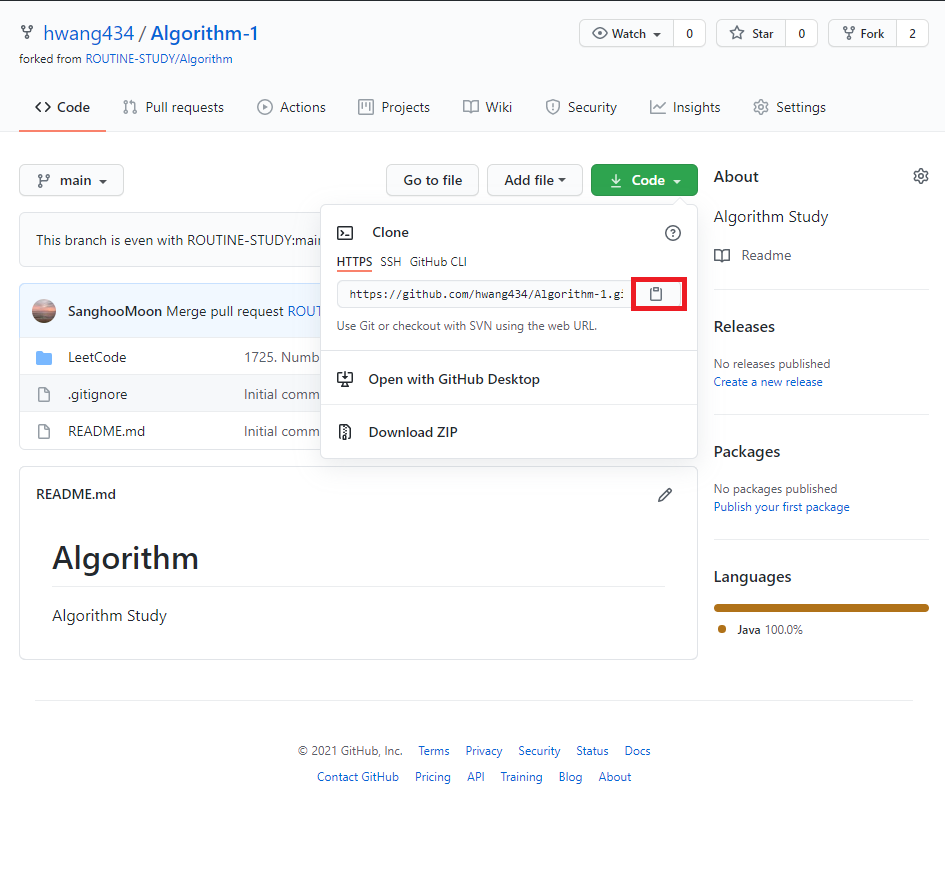The image size is (945, 883).
Task: Select the HTTPS clone option
Action: coord(354,262)
